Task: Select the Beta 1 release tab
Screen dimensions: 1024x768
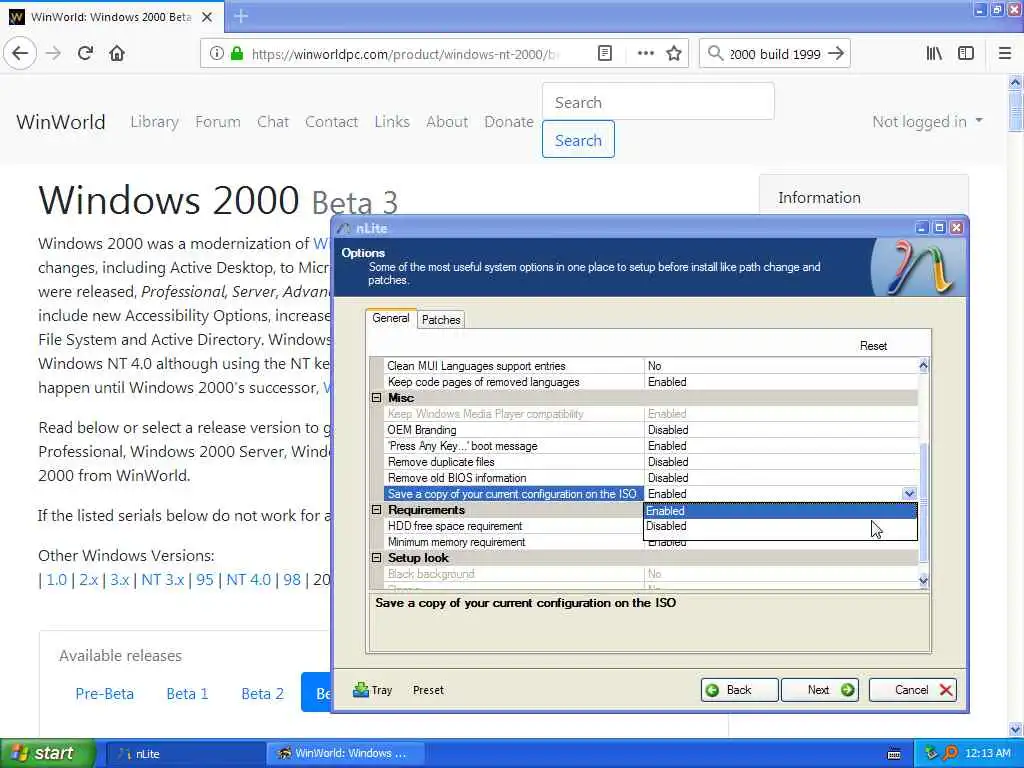Action: point(187,694)
